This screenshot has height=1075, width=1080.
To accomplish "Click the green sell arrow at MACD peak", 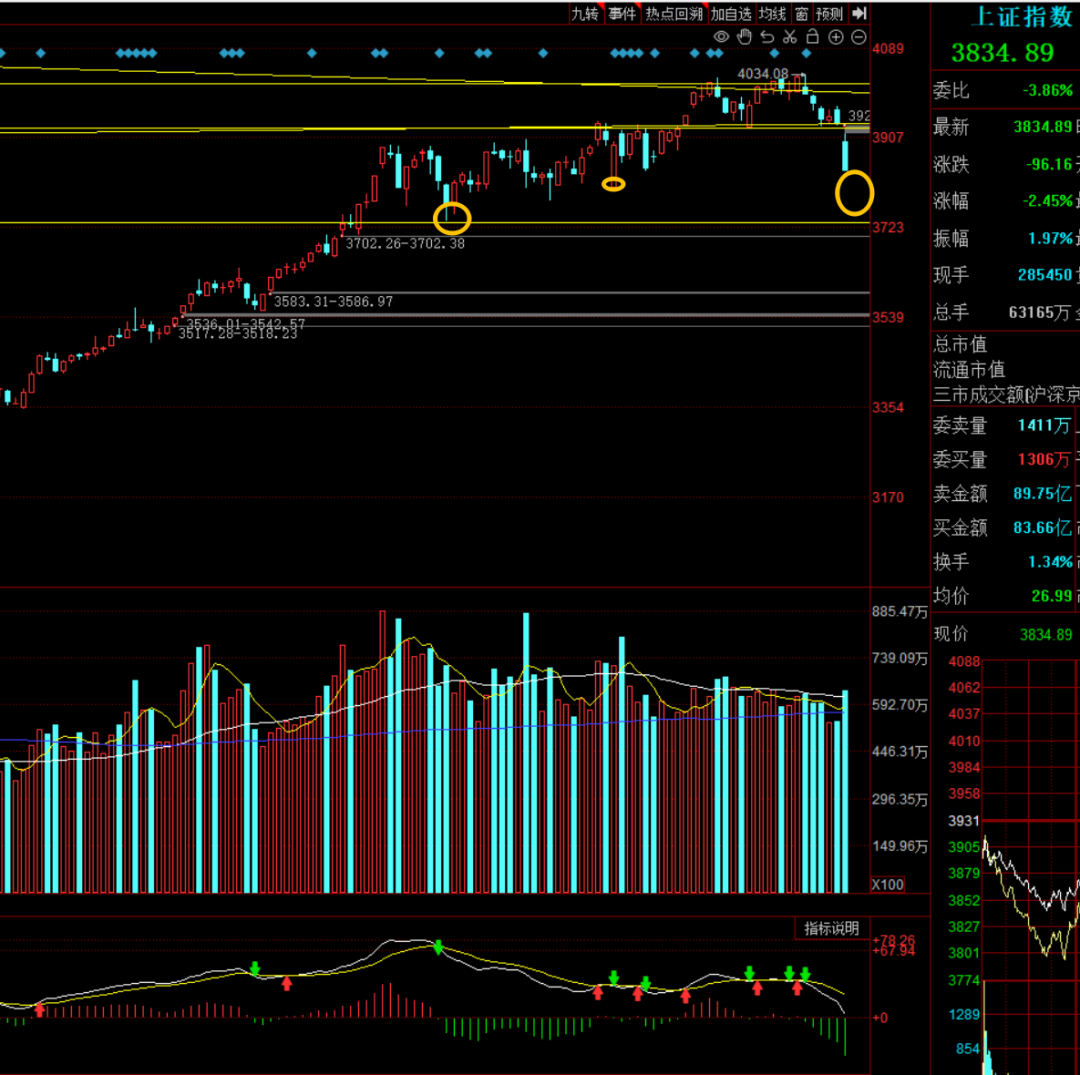I will 437,946.
